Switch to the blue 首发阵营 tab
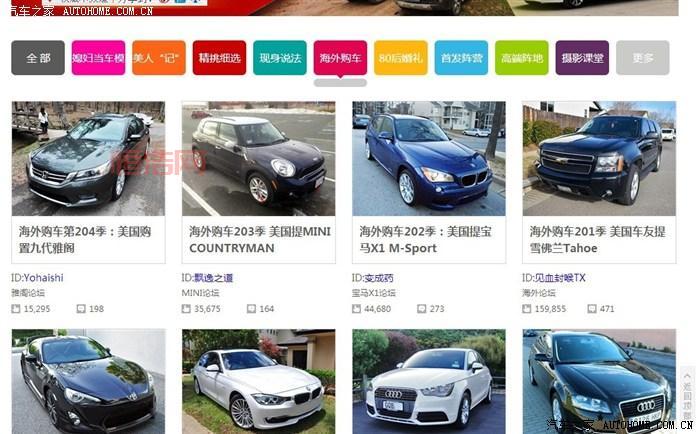The height and width of the screenshot is (434, 700). click(x=461, y=58)
